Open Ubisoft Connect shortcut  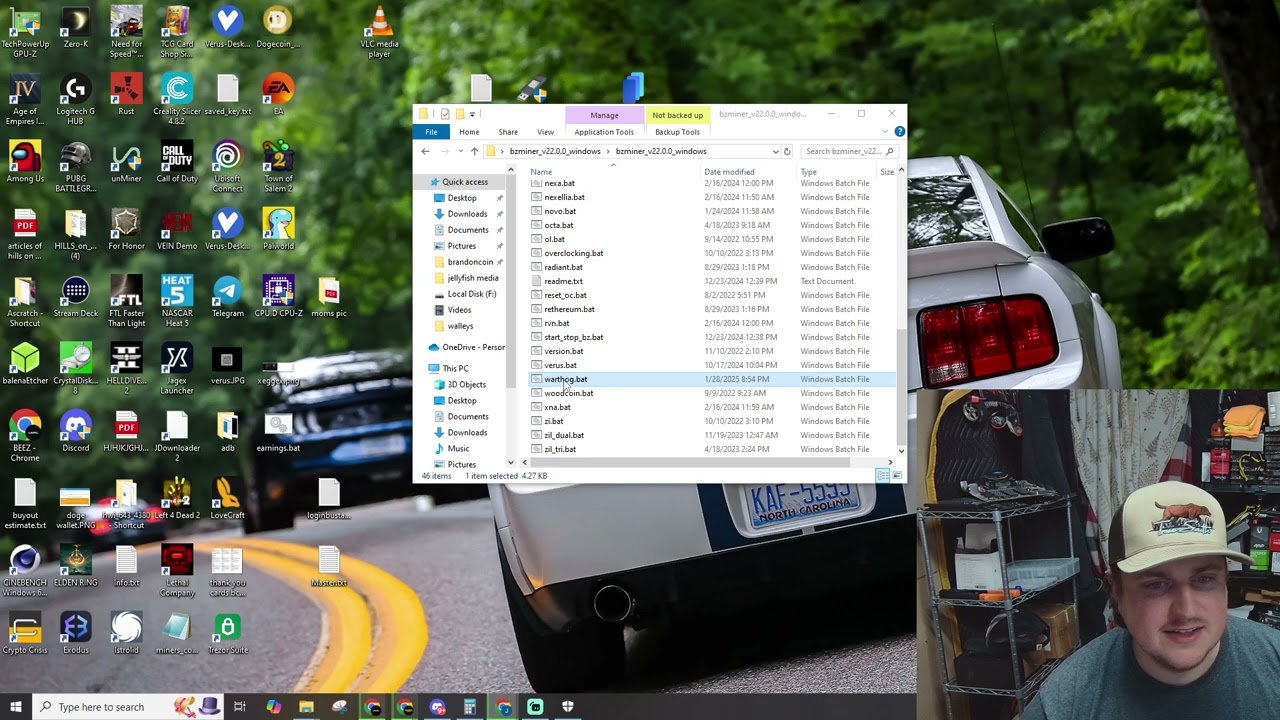(227, 166)
